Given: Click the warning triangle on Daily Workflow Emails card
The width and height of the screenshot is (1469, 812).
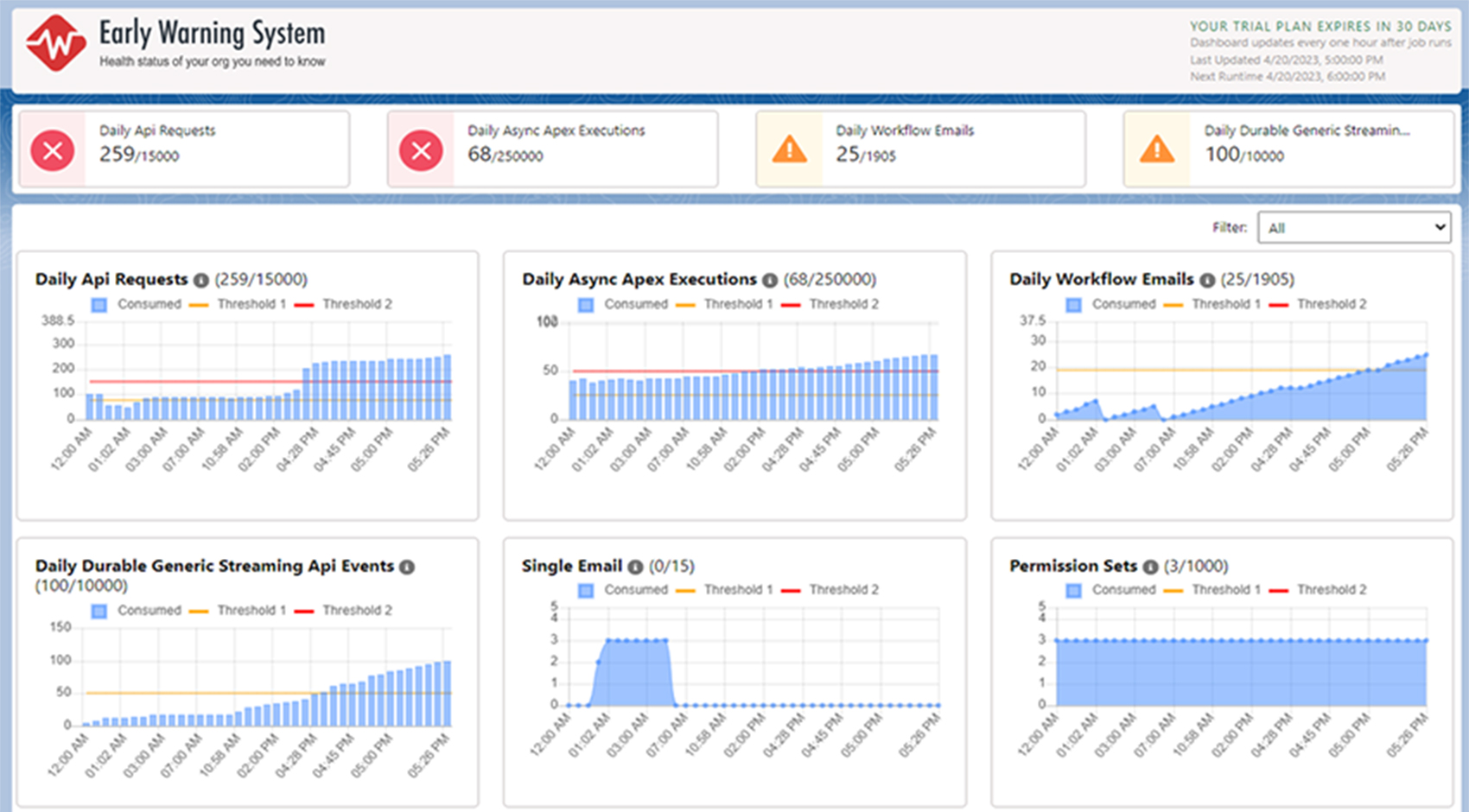Looking at the screenshot, I should point(789,149).
